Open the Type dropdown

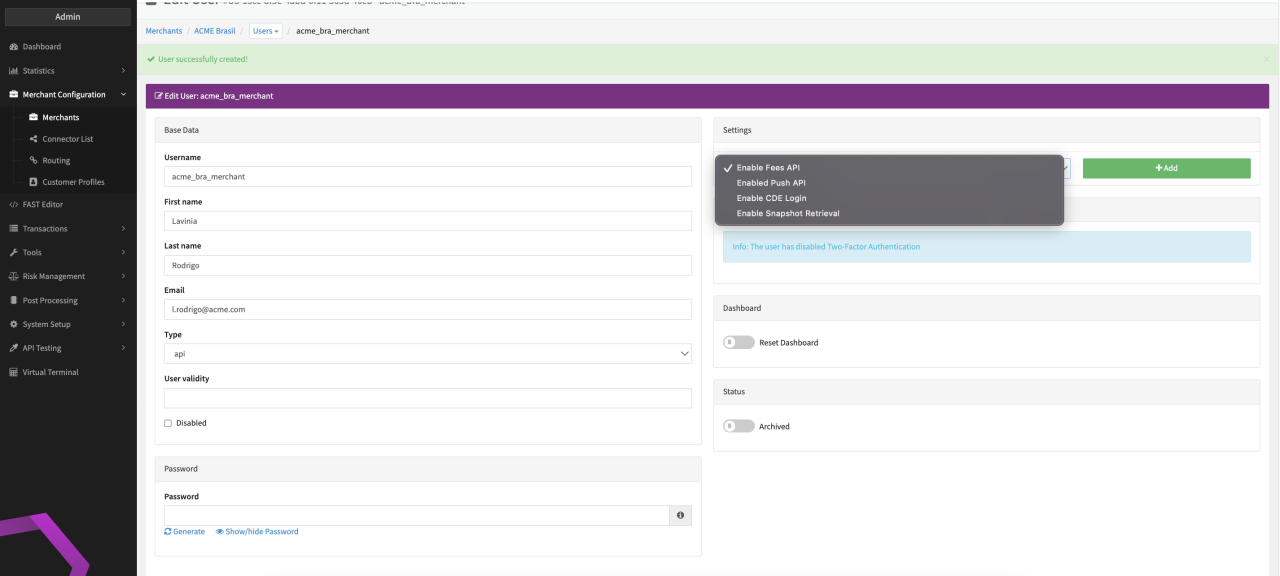tap(427, 354)
